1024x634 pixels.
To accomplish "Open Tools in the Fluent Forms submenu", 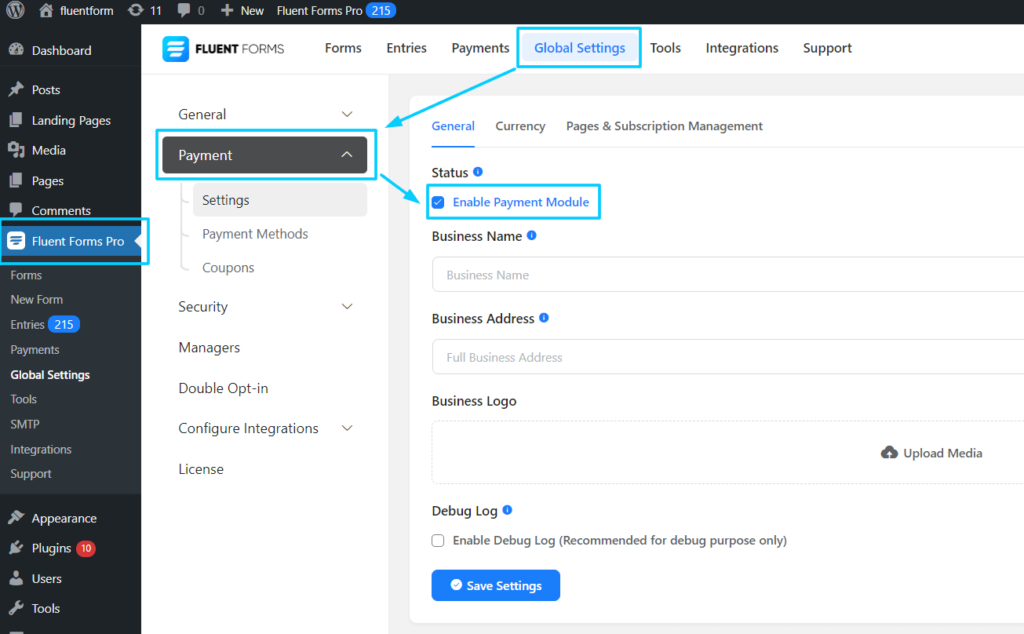I will tap(24, 400).
